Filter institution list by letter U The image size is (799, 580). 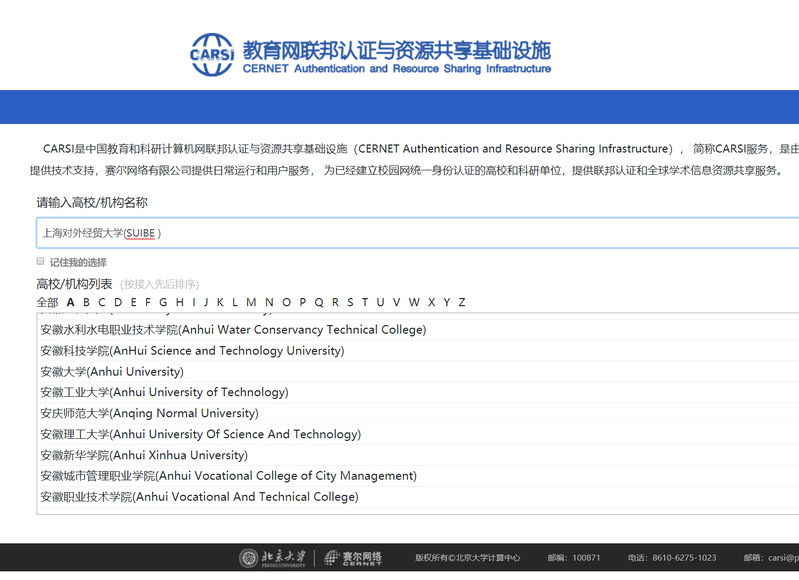[x=380, y=302]
